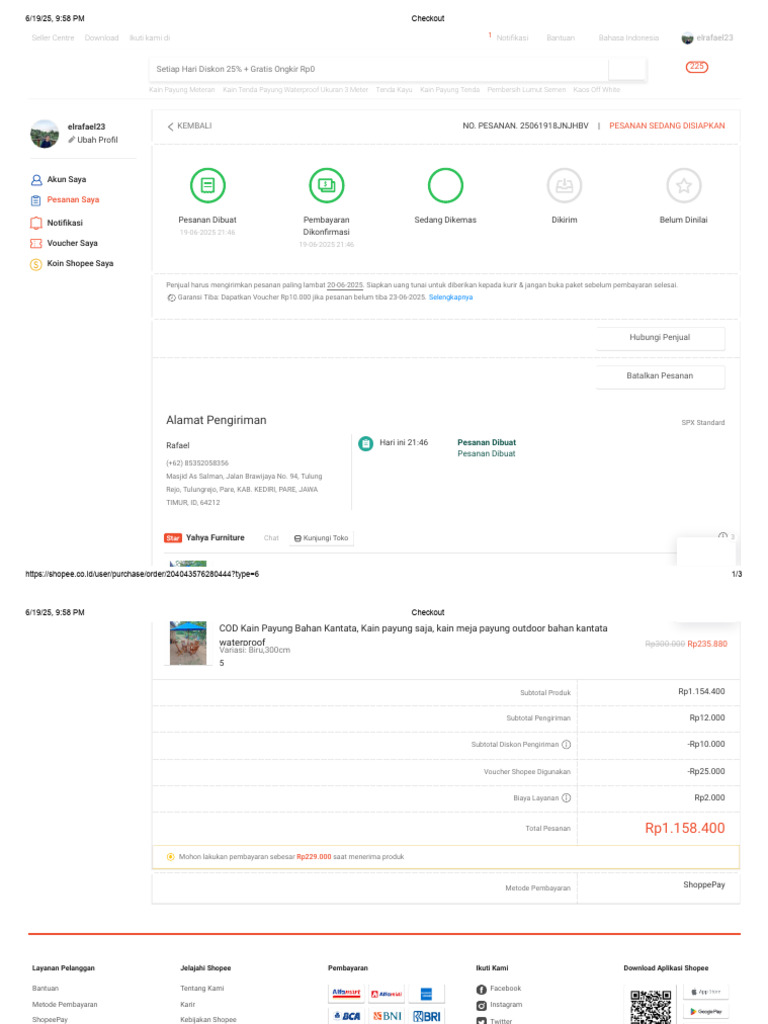Open the elrafael23 account menu in the header
Screen dimensions: 768x1024
tap(707, 38)
